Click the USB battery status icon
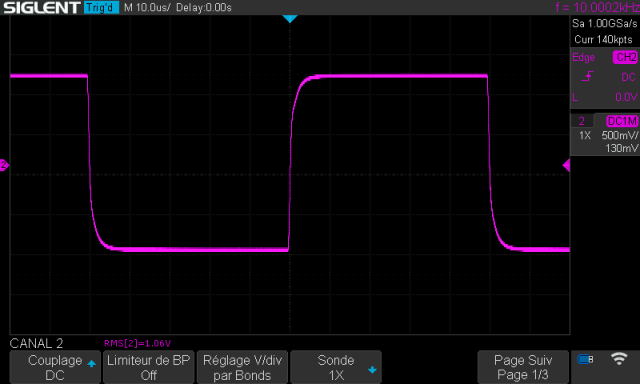The width and height of the screenshot is (640, 384). (585, 359)
